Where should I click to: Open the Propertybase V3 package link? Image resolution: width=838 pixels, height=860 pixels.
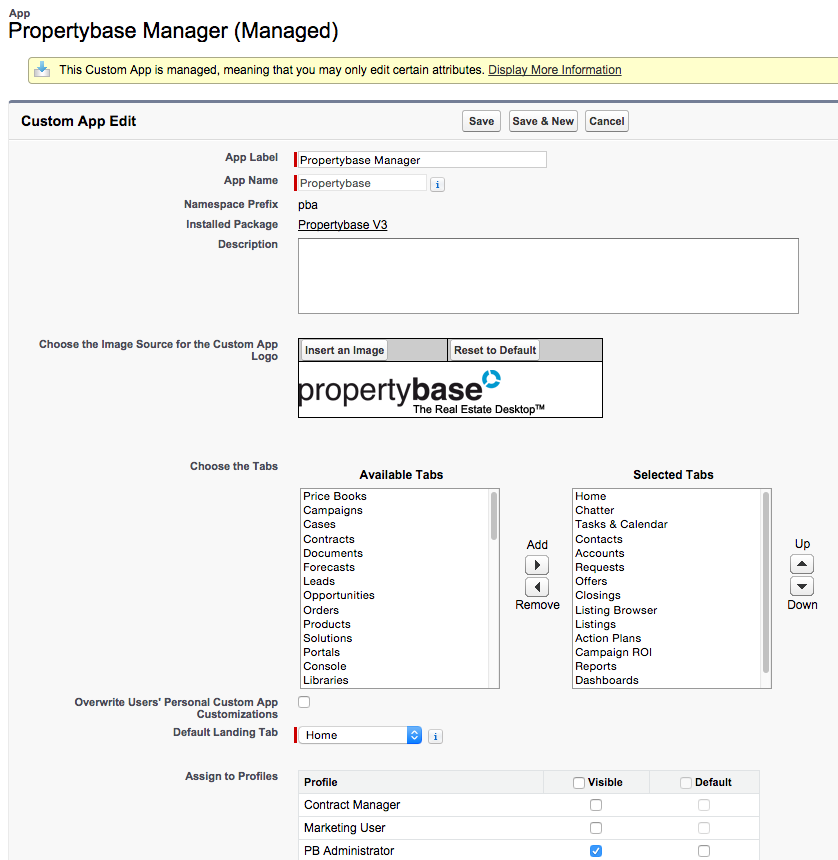343,225
